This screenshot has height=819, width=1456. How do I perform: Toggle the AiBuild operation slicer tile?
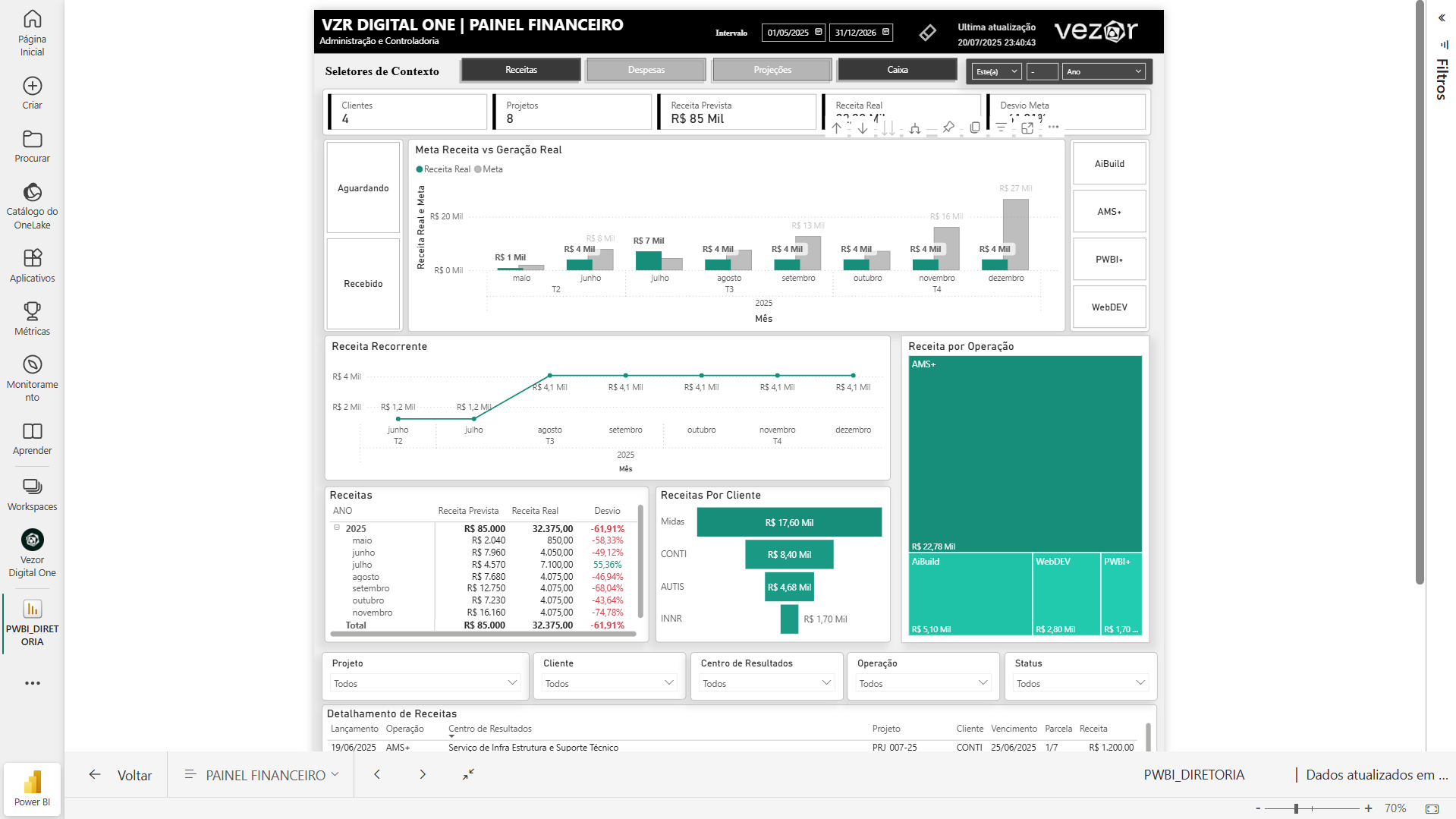1109,164
